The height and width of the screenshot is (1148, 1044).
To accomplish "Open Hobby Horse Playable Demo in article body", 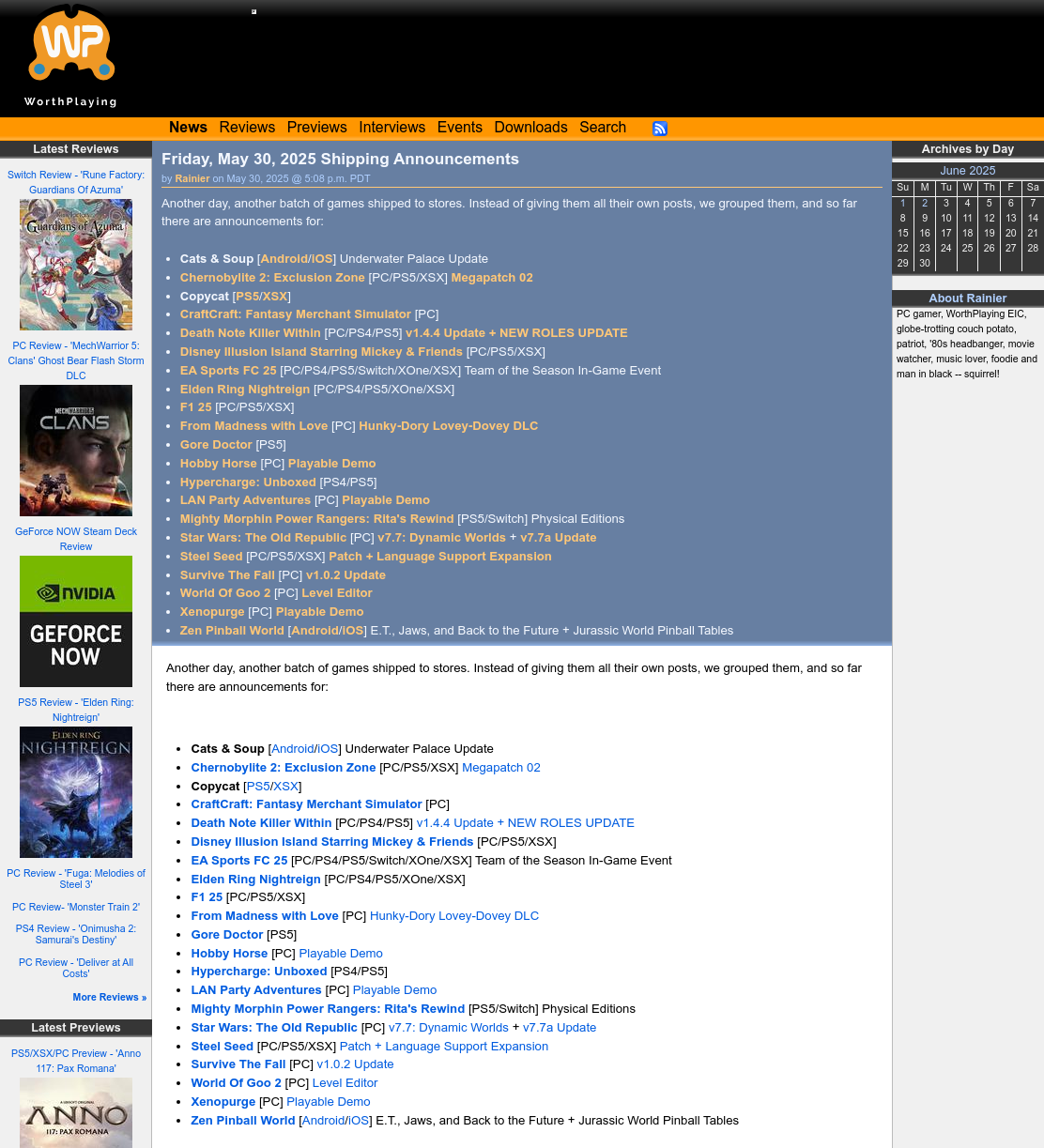I will click(x=341, y=954).
